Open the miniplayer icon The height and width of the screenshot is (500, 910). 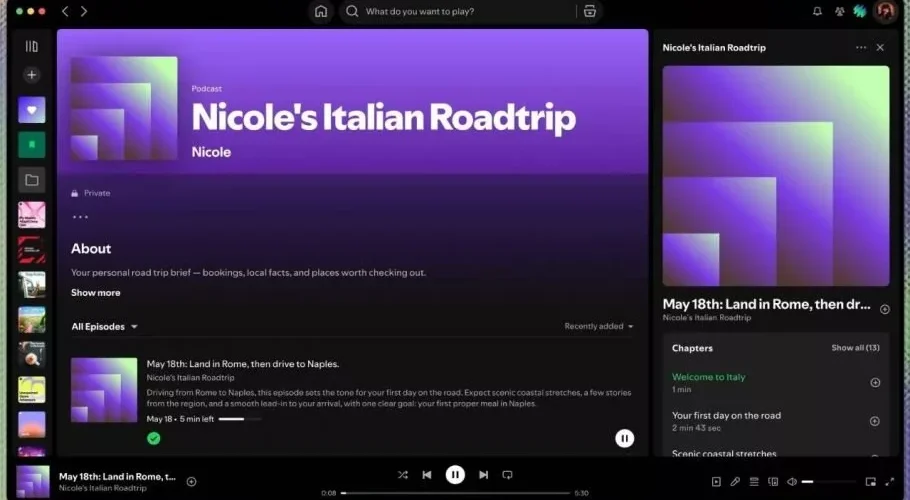(871, 481)
